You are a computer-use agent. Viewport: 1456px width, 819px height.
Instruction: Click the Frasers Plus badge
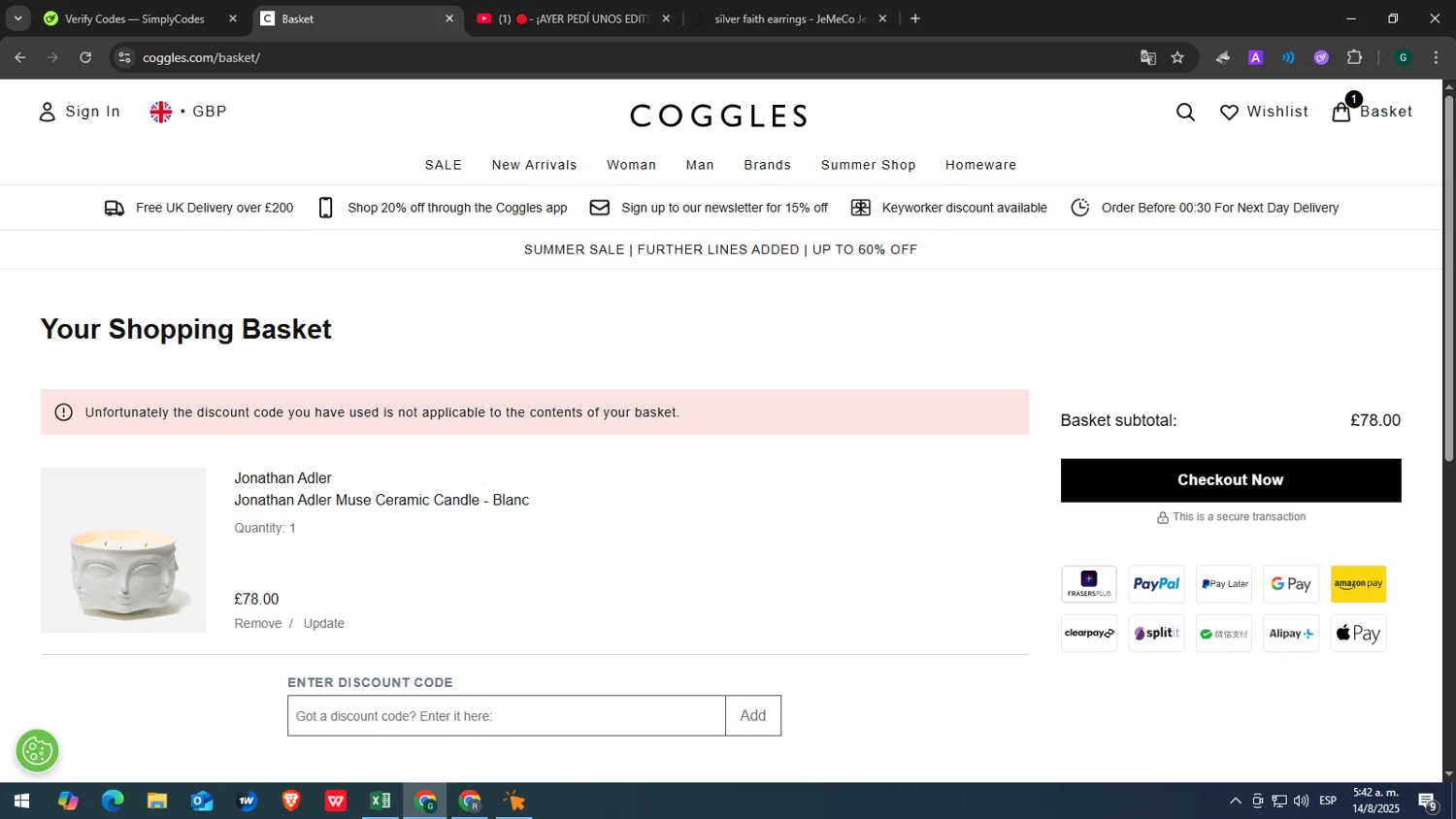[x=1089, y=584]
